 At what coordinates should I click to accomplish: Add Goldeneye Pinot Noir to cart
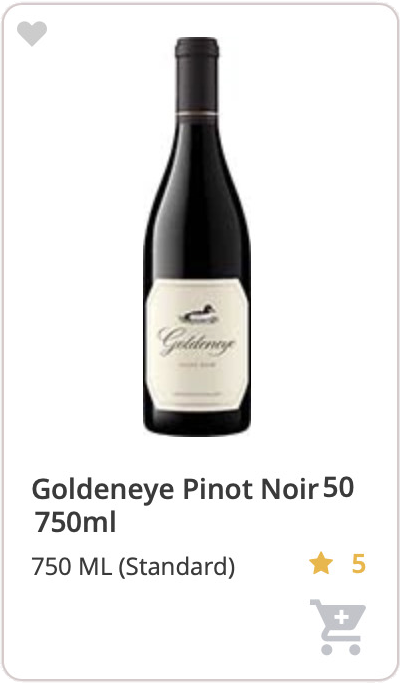(x=338, y=627)
